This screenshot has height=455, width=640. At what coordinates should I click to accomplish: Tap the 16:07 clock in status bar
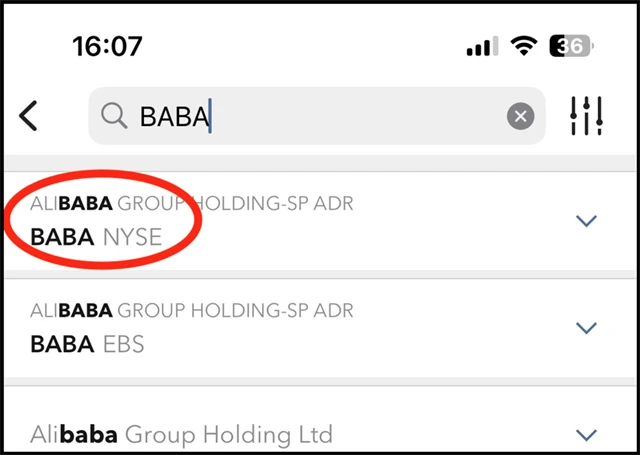(107, 46)
